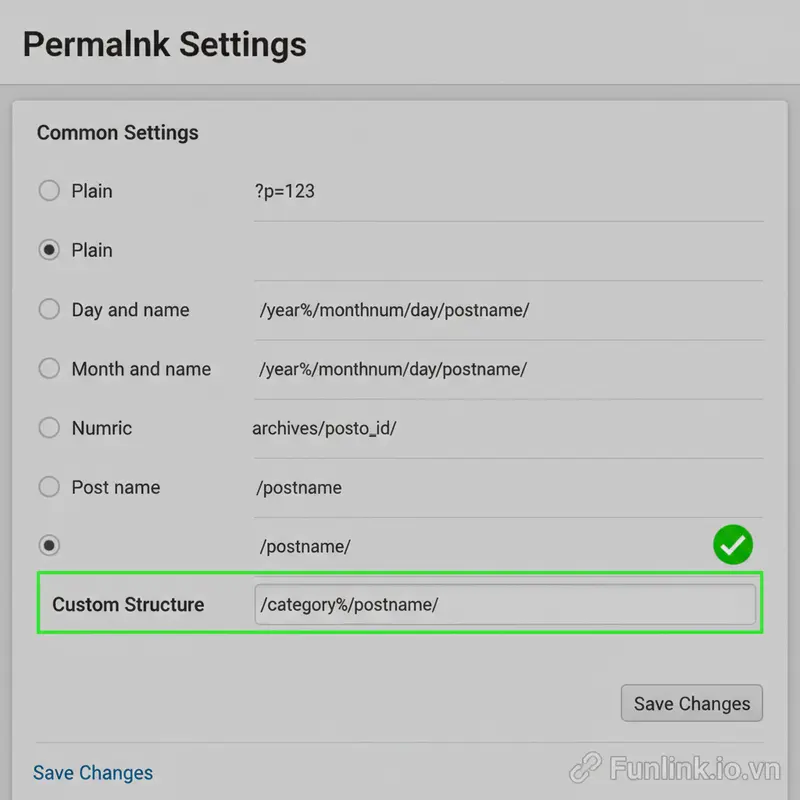The height and width of the screenshot is (800, 800).
Task: Click the ?p=123 sample permalink text
Action: (286, 191)
